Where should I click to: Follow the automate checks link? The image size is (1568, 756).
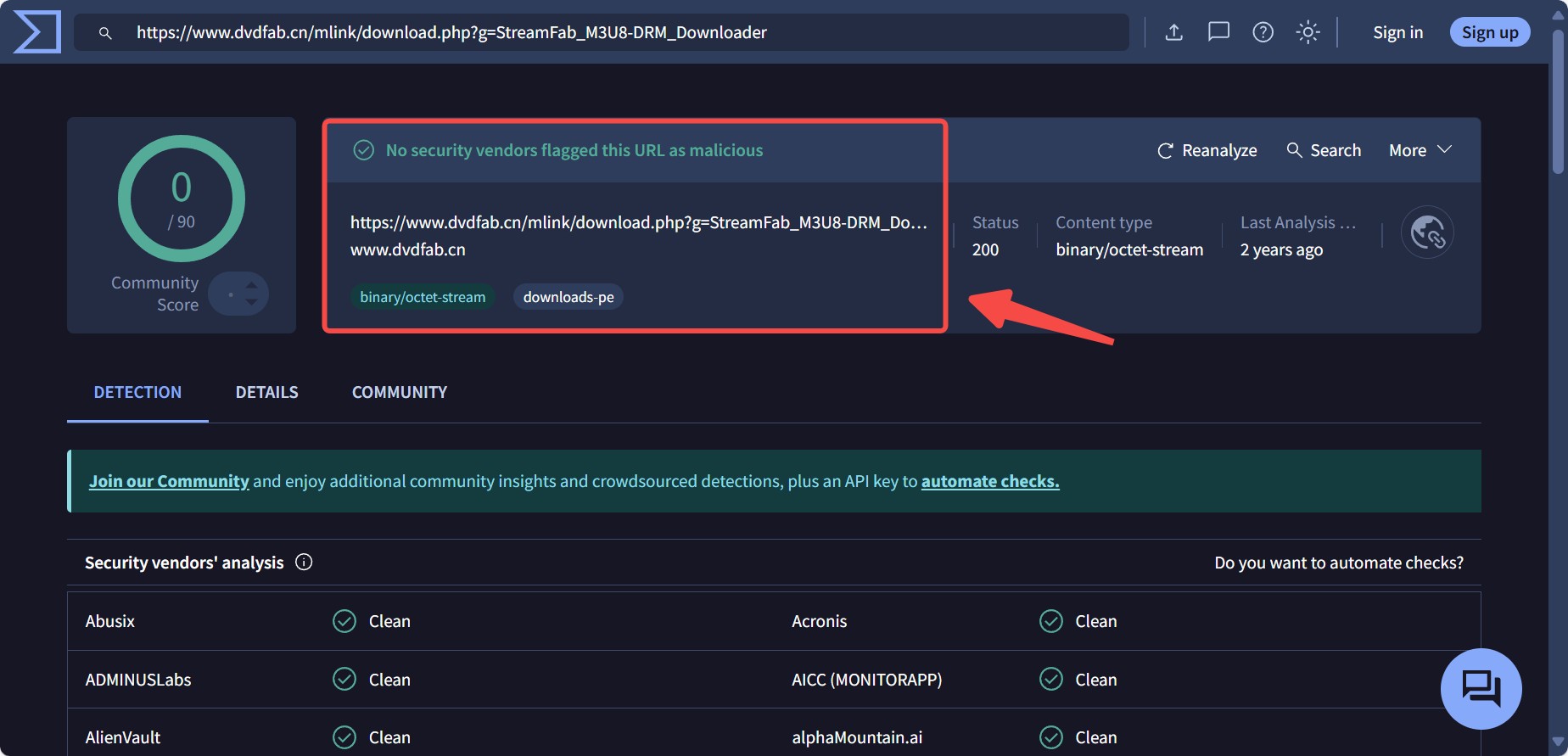(x=989, y=481)
